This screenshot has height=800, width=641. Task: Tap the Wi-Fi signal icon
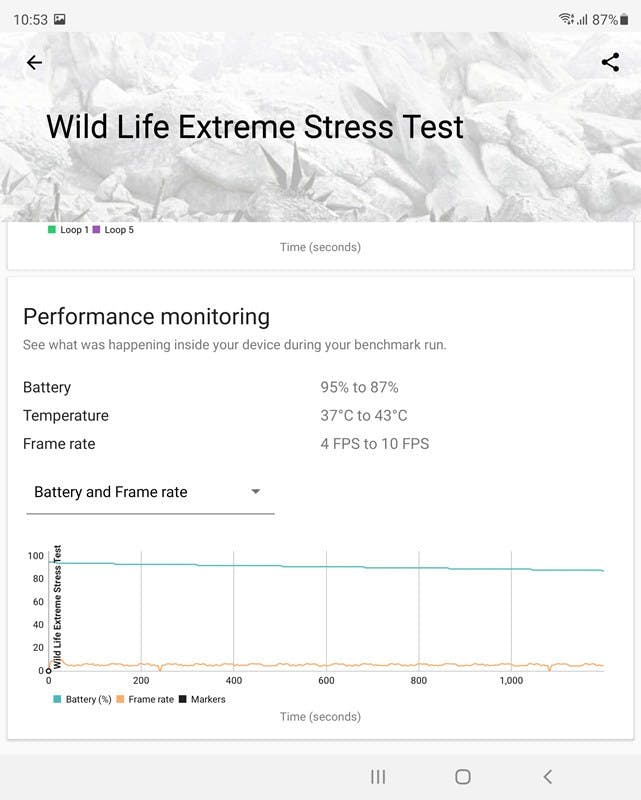566,19
